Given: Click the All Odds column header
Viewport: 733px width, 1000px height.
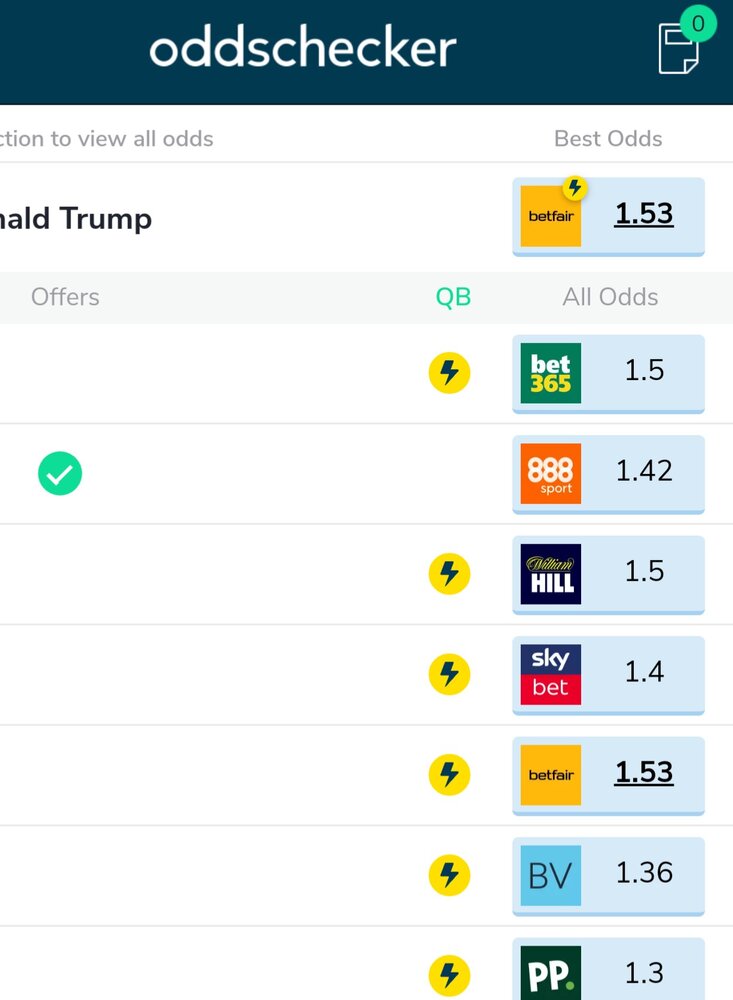Looking at the screenshot, I should coord(610,297).
